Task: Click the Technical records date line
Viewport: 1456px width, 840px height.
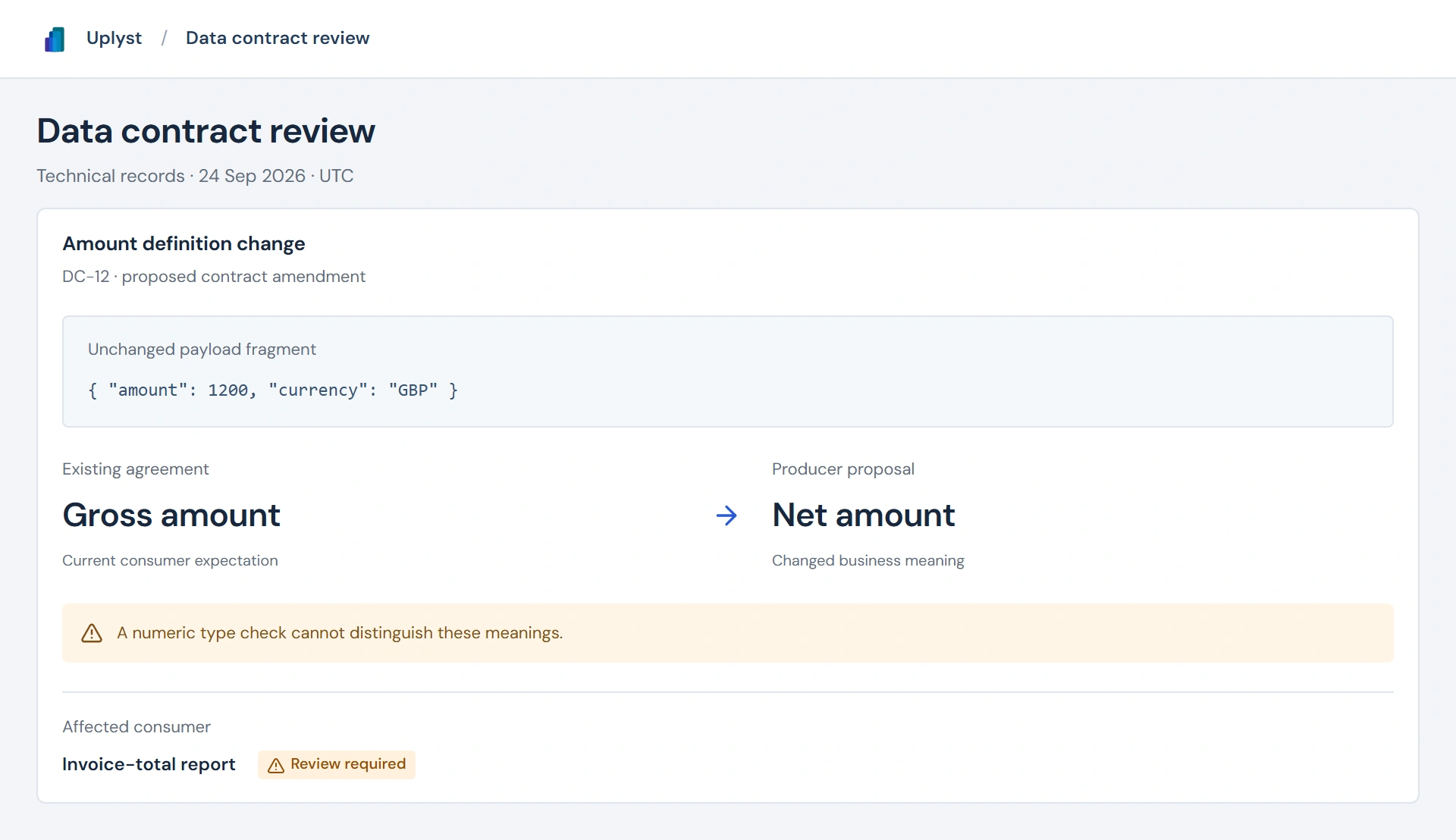Action: 195,176
